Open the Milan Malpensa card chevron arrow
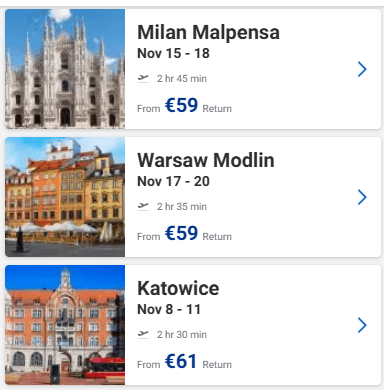The width and height of the screenshot is (384, 390). coord(362,69)
